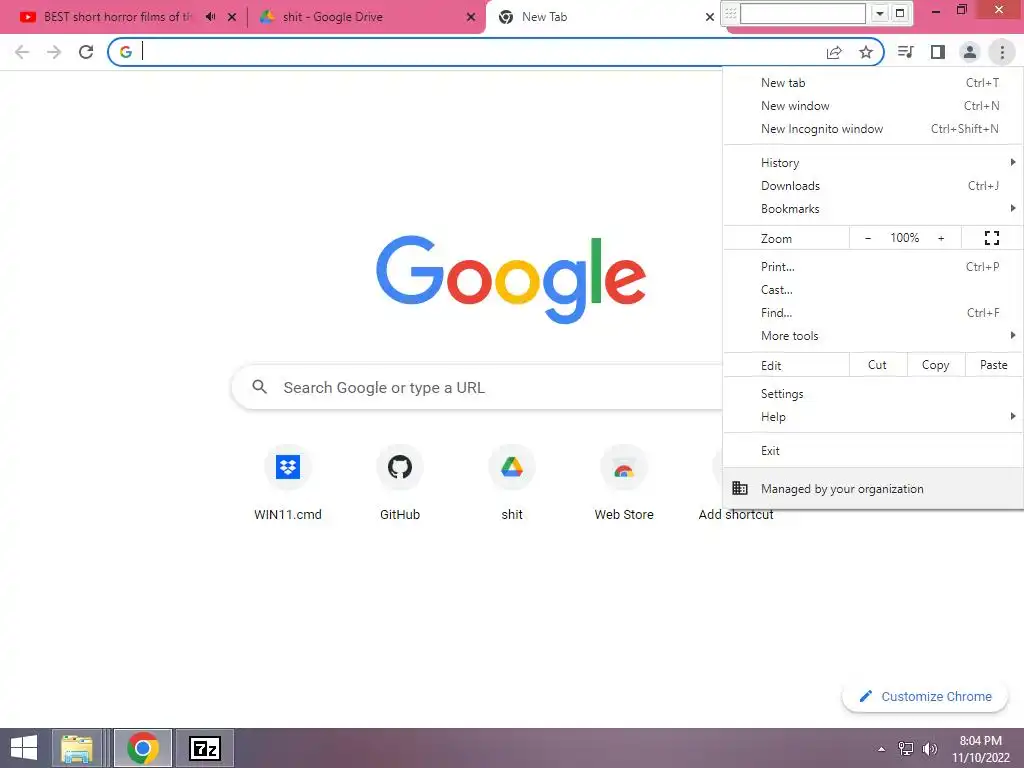Expand the History submenu
Screen dimensions: 1024x768
pyautogui.click(x=873, y=163)
